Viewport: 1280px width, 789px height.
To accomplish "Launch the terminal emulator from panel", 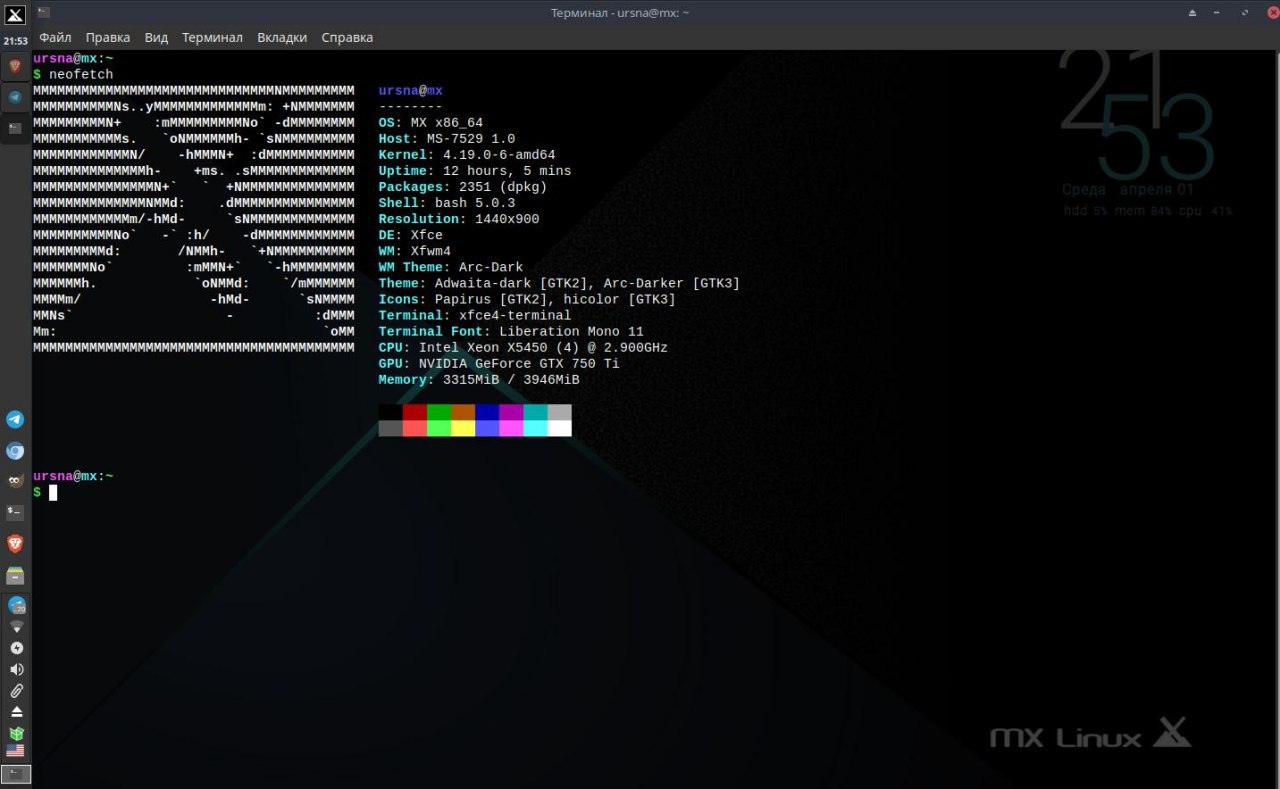I will tap(15, 513).
